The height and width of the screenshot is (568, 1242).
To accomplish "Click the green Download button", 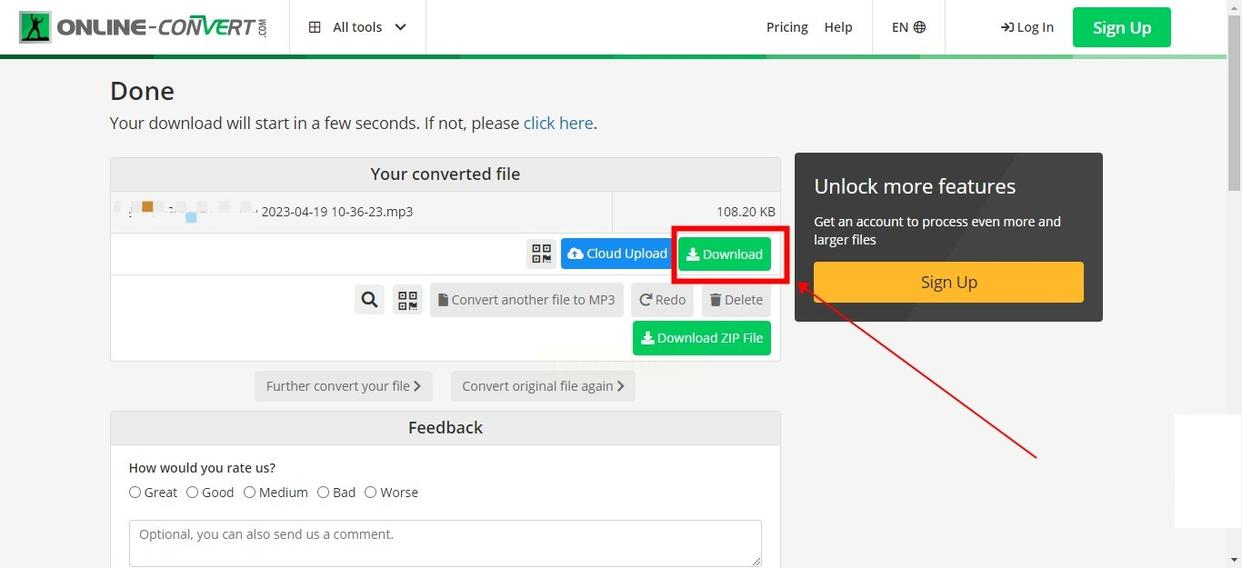I will click(x=725, y=254).
